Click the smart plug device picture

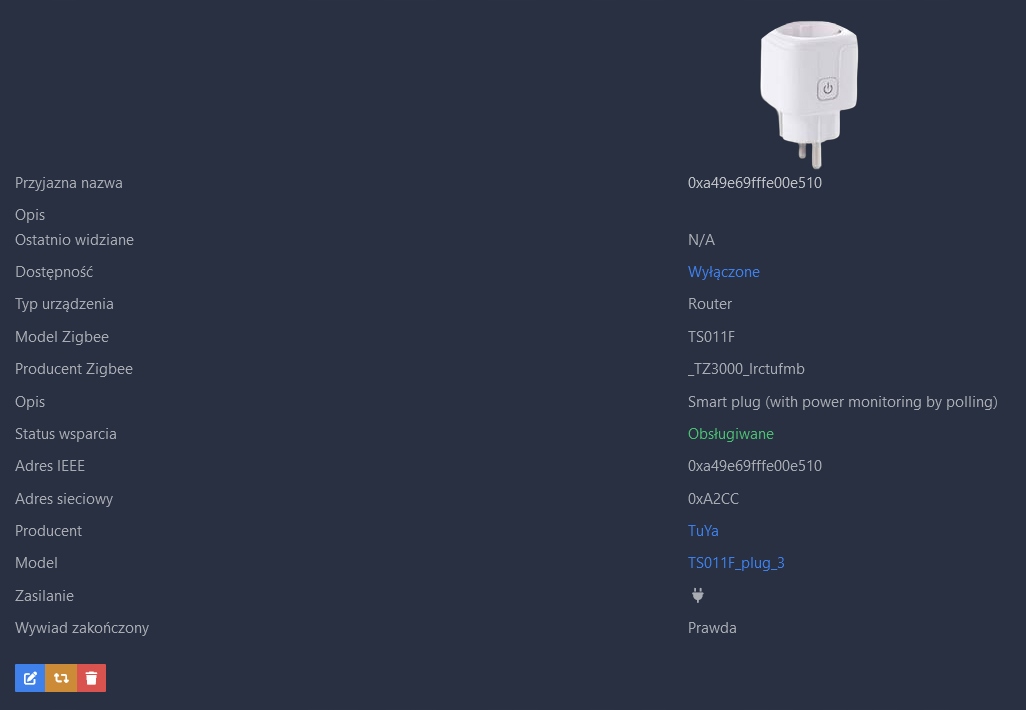point(809,91)
